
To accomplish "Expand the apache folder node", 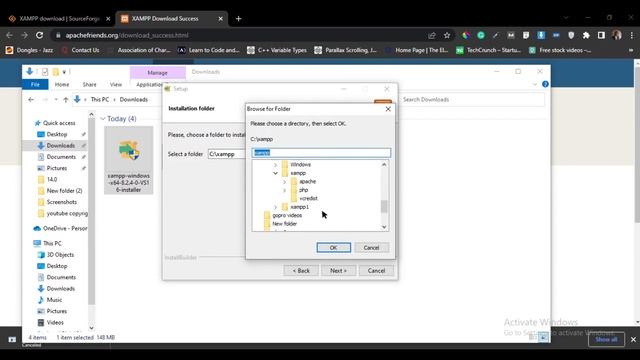I will [284, 182].
